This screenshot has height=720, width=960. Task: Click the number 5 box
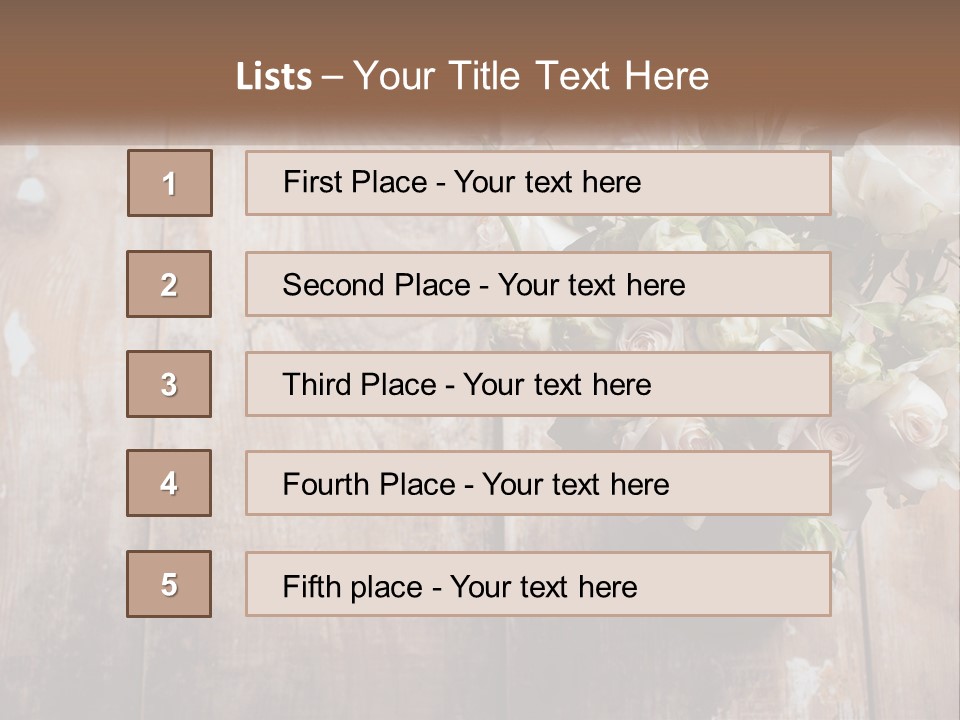169,584
